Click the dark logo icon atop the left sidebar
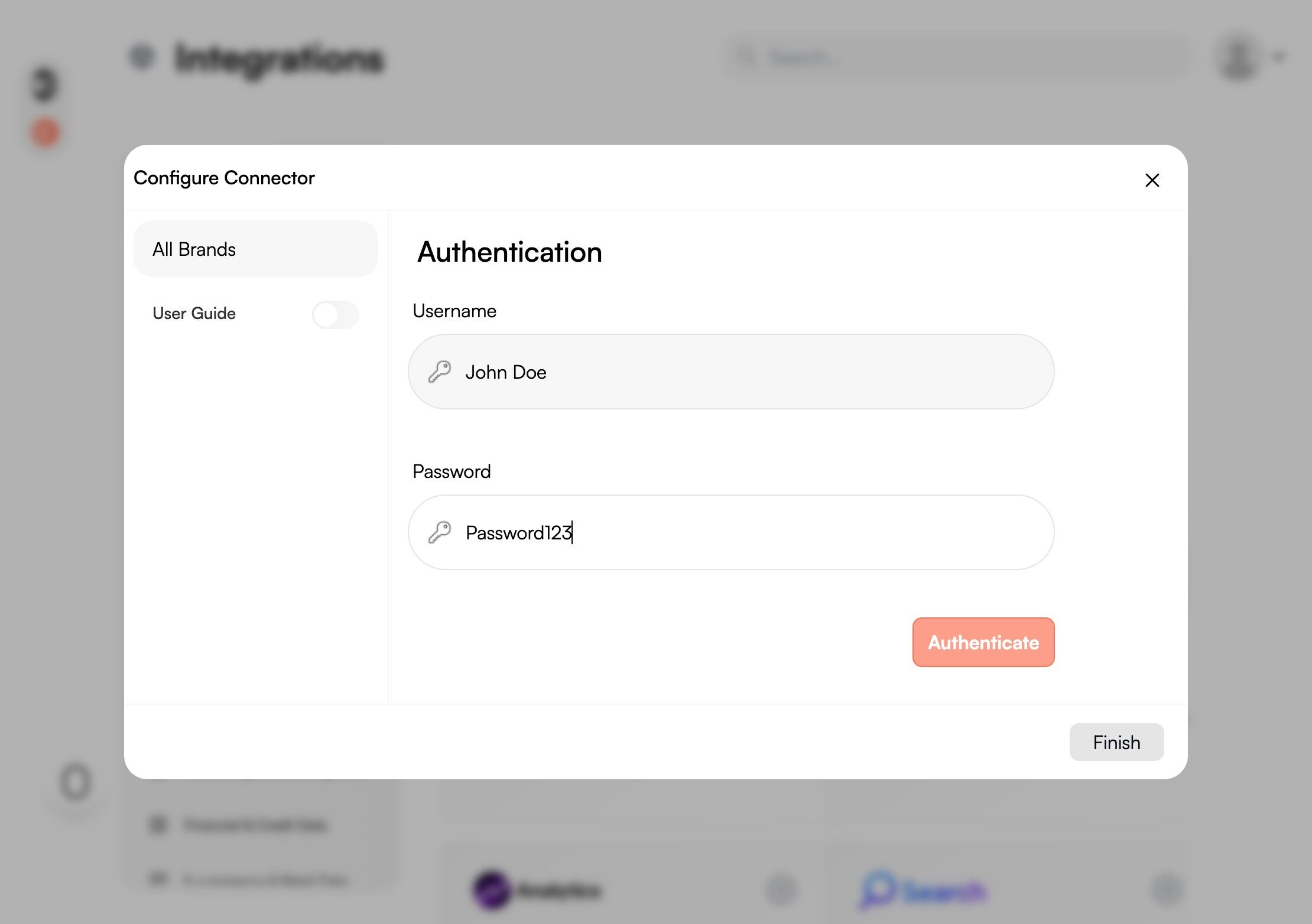Image resolution: width=1312 pixels, height=924 pixels. coord(45,84)
